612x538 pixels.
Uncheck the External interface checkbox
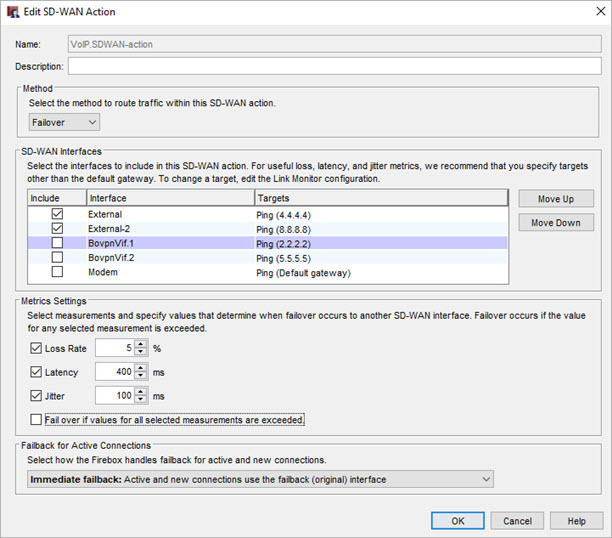[57, 214]
